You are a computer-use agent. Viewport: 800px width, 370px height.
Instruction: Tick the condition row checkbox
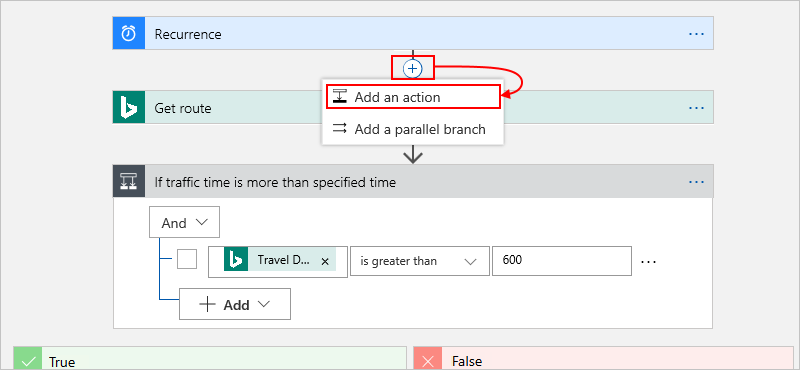tap(187, 259)
